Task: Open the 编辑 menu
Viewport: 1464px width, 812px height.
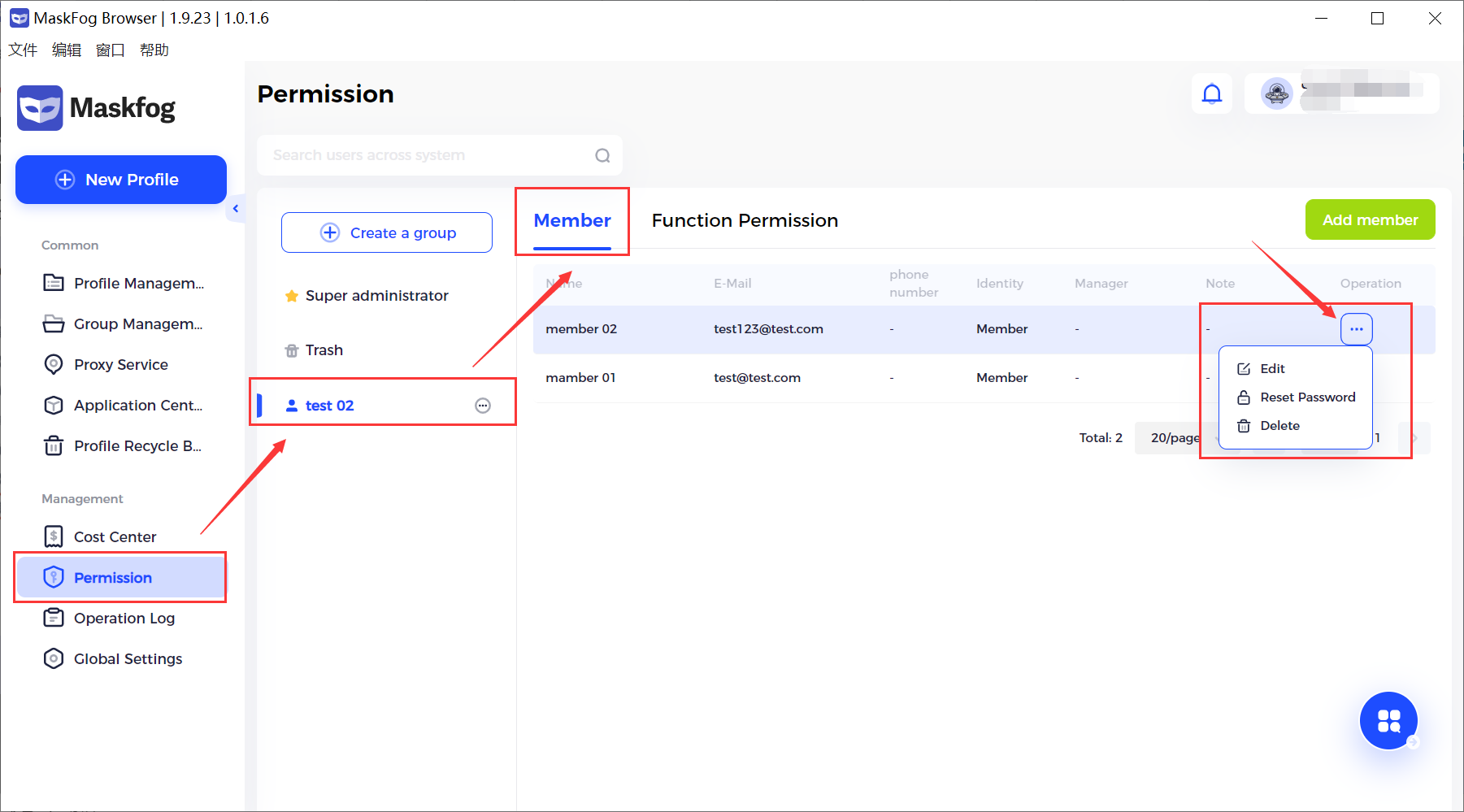Action: pyautogui.click(x=67, y=50)
